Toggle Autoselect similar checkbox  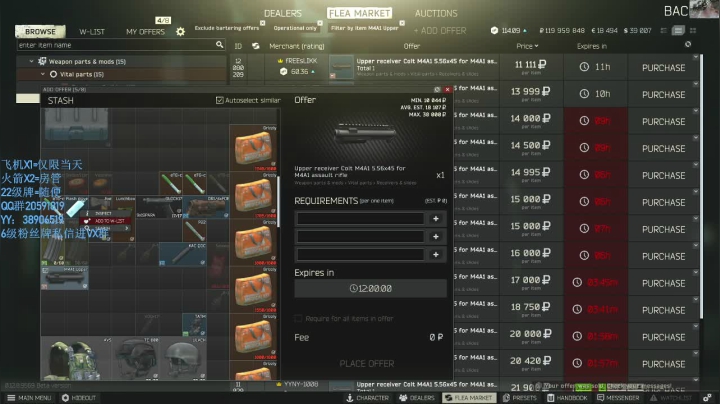tap(219, 100)
